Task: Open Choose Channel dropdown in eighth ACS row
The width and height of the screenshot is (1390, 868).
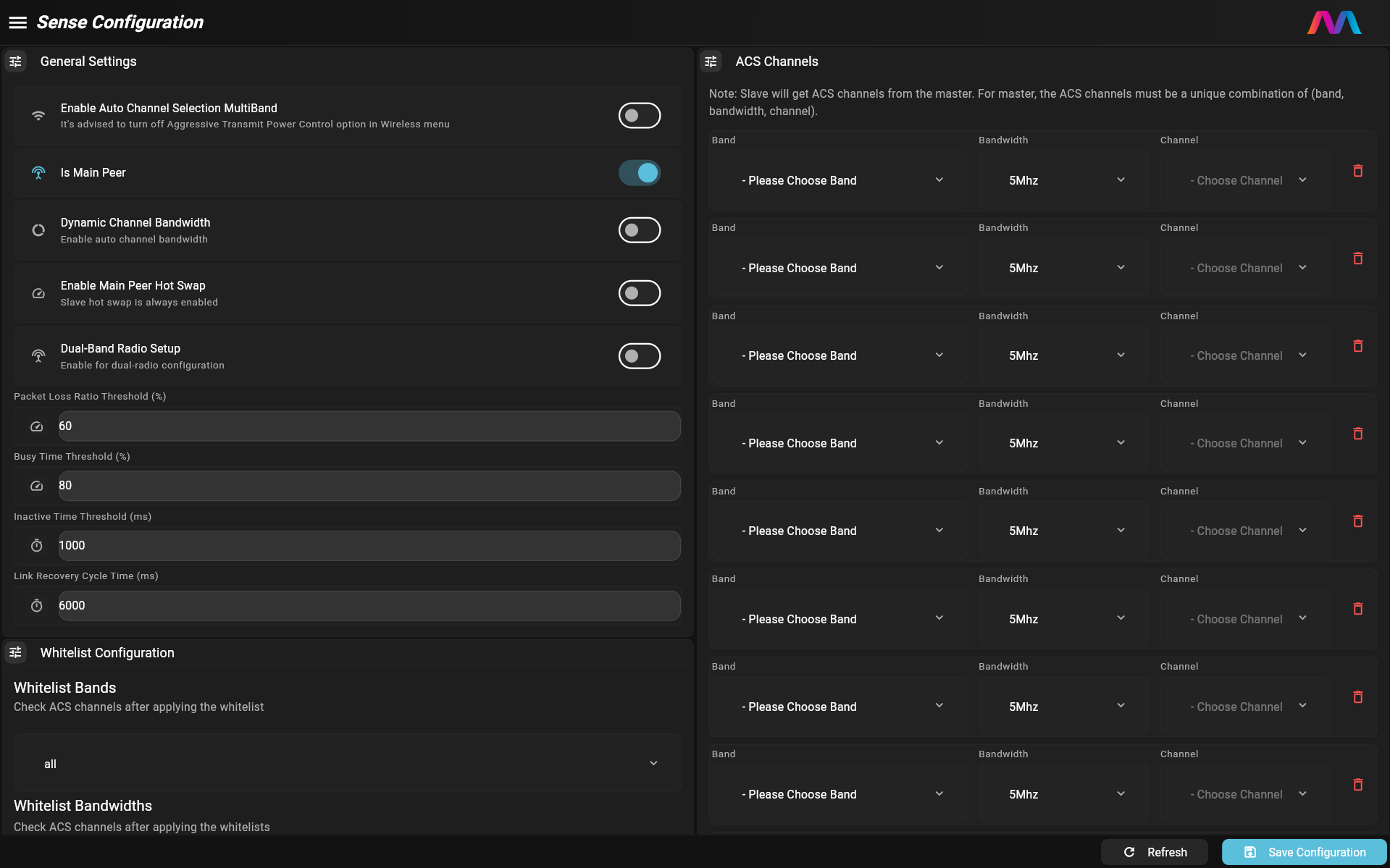Action: 1245,794
